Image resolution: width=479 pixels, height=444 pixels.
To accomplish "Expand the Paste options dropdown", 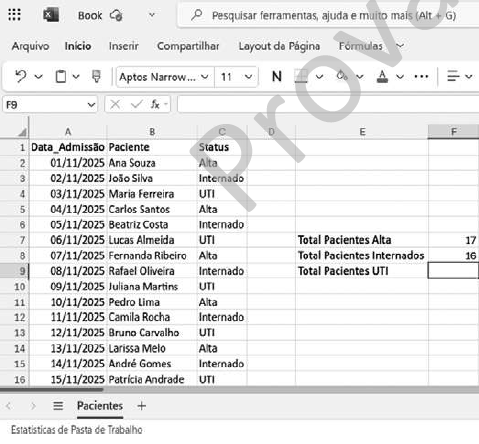I will 76,77.
